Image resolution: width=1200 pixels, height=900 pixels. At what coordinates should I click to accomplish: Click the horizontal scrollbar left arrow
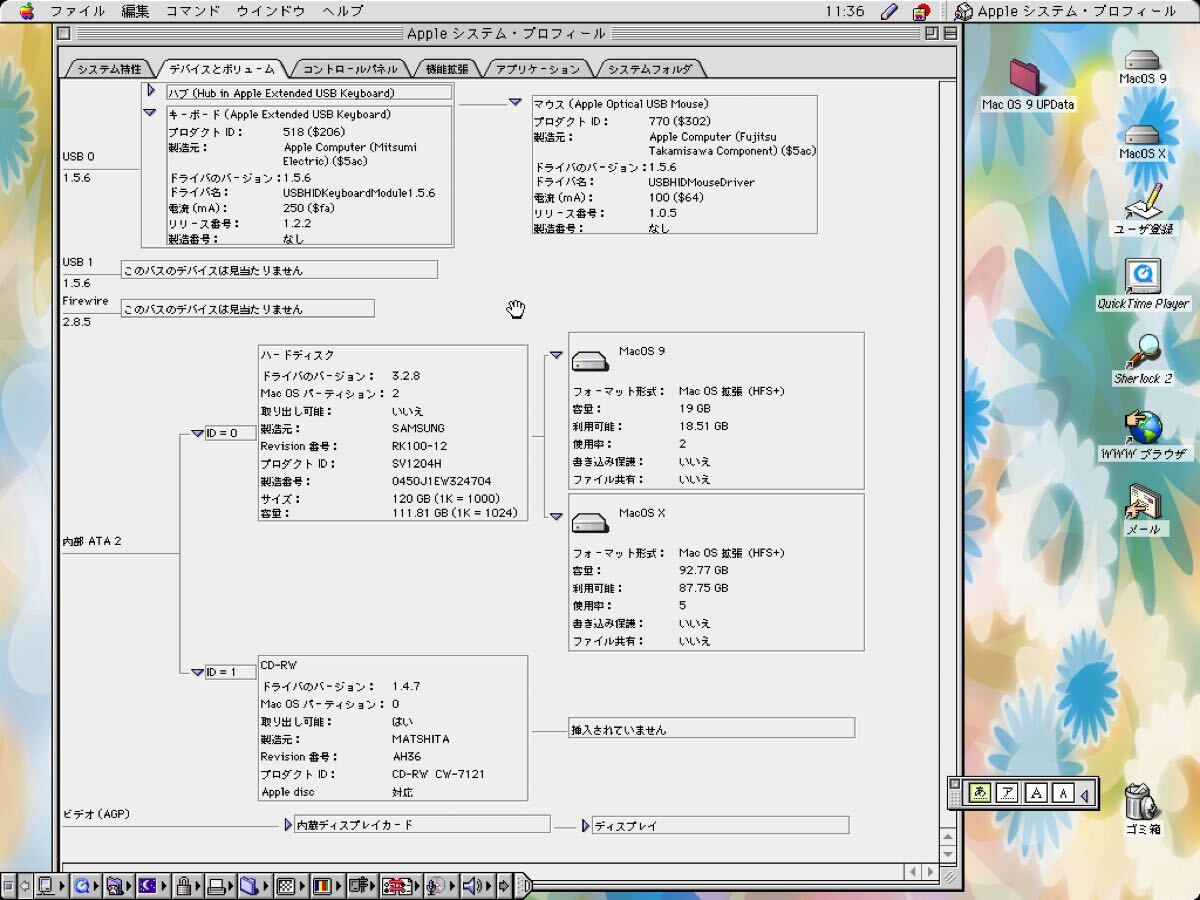[913, 873]
